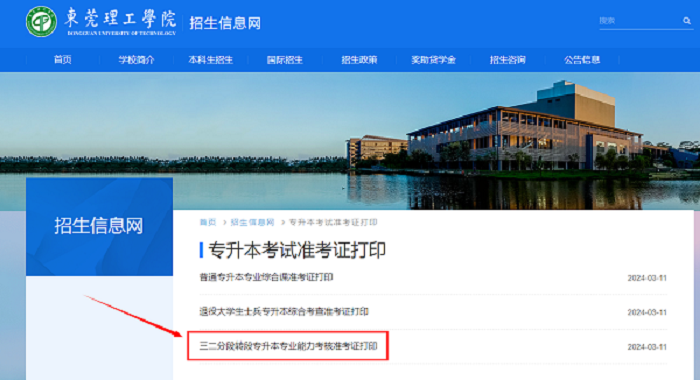Click the 专升本考试准考证打印 breadcrumb item

[x=333, y=222]
